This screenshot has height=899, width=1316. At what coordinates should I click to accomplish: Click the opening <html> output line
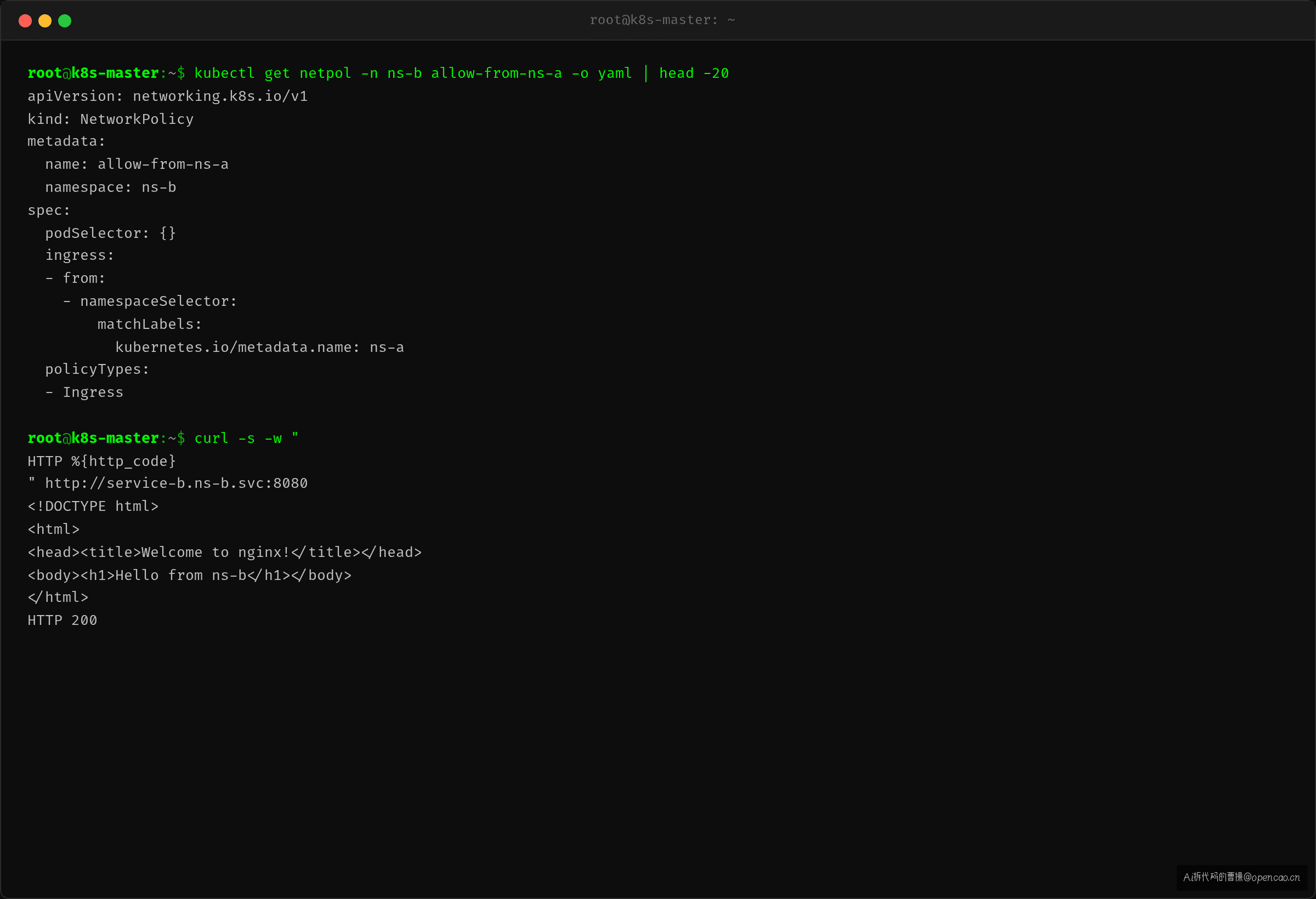click(x=54, y=530)
